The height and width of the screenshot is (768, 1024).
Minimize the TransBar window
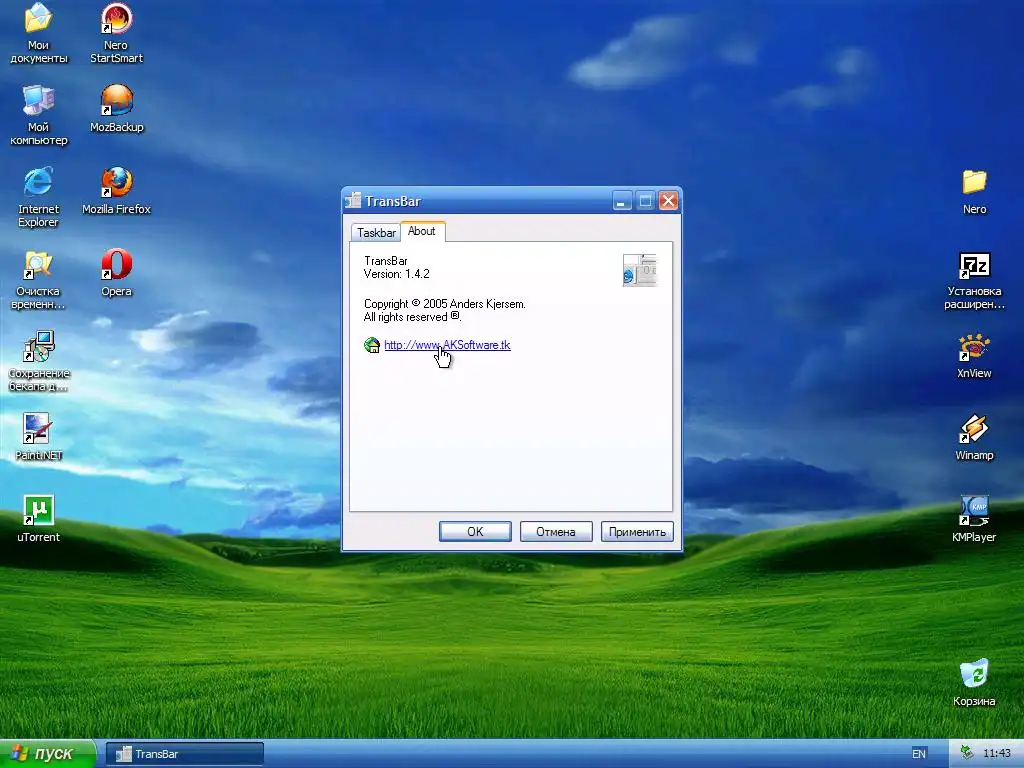[622, 201]
